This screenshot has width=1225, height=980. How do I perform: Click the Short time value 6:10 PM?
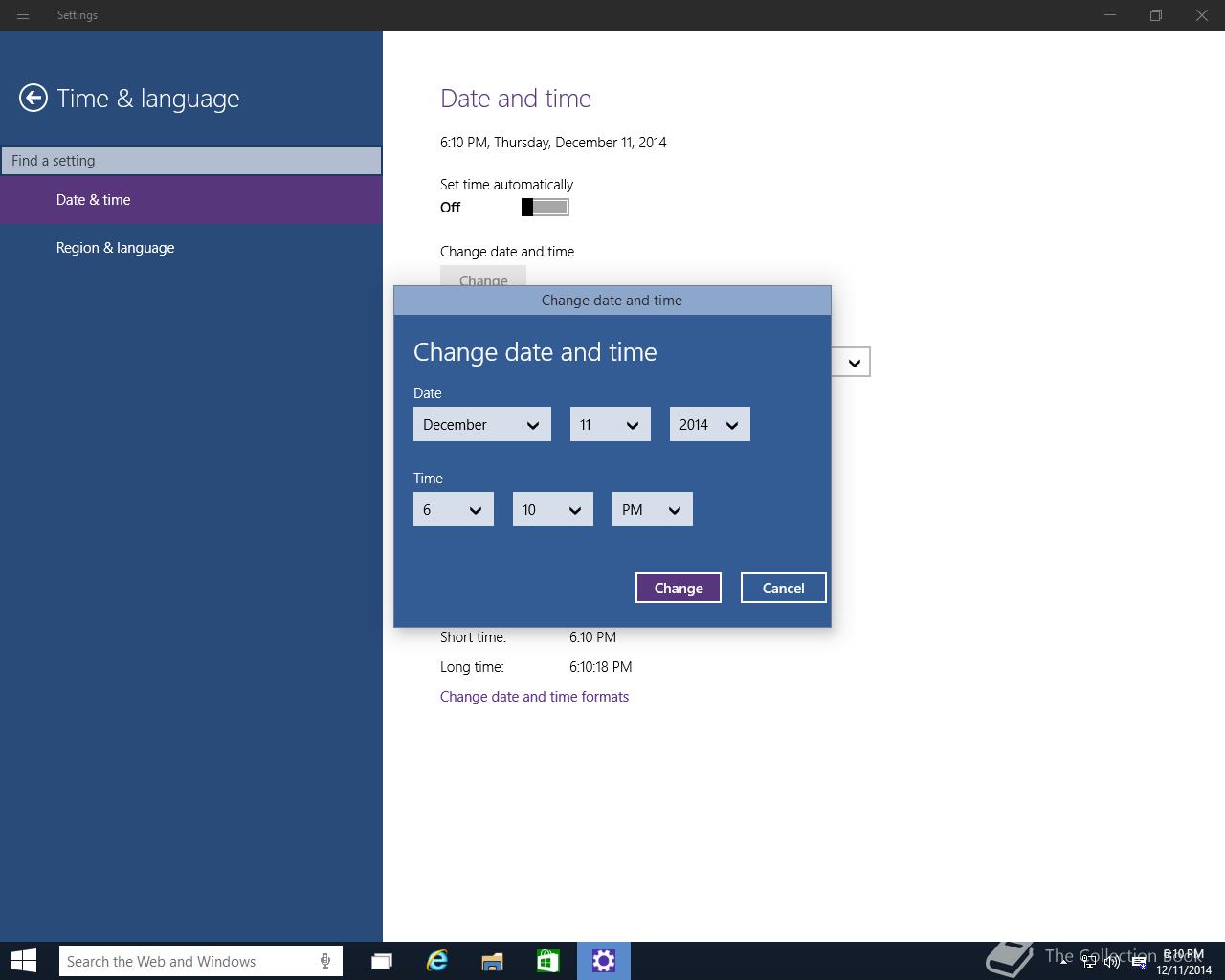(x=592, y=637)
